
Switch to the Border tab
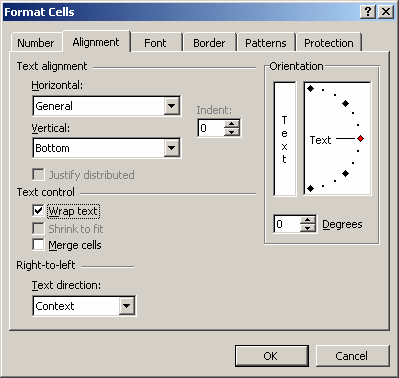coord(209,43)
